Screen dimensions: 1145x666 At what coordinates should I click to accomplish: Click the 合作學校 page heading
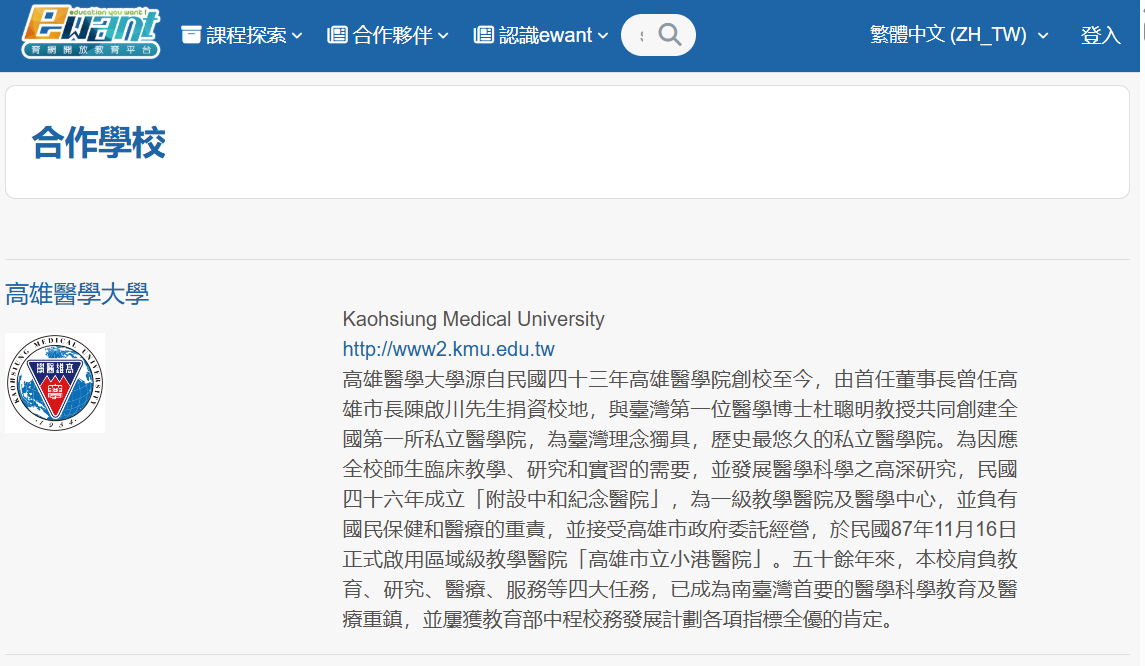pos(99,142)
